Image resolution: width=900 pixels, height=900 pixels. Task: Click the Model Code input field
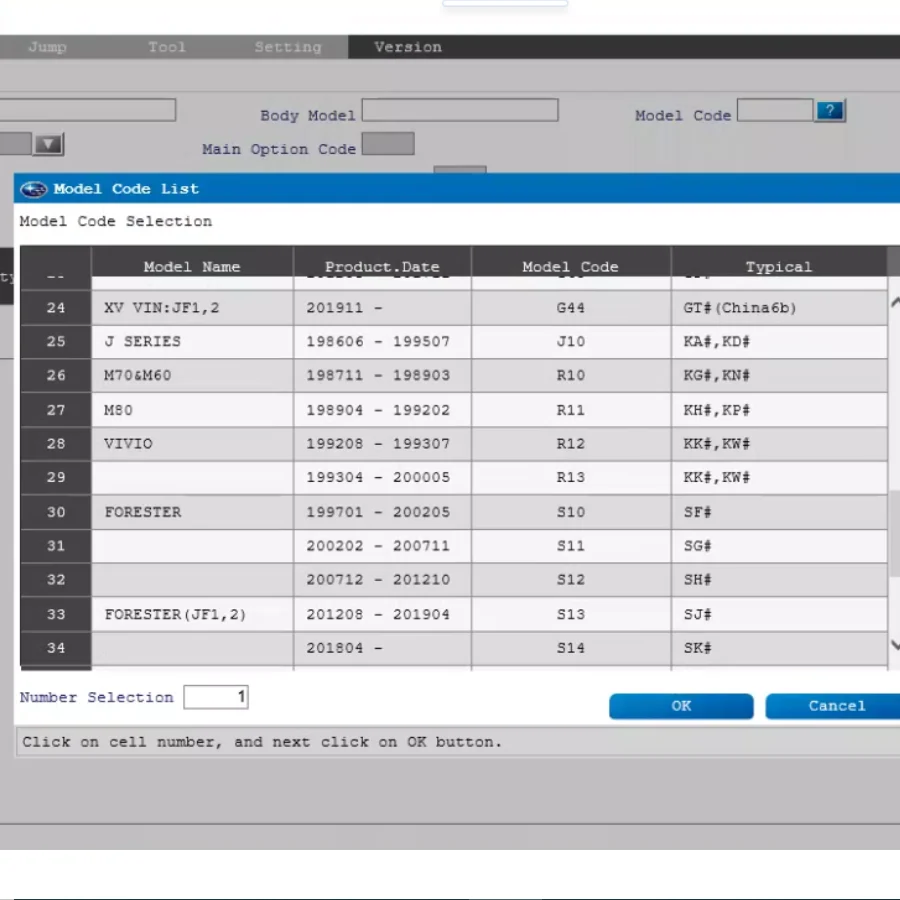tap(775, 110)
